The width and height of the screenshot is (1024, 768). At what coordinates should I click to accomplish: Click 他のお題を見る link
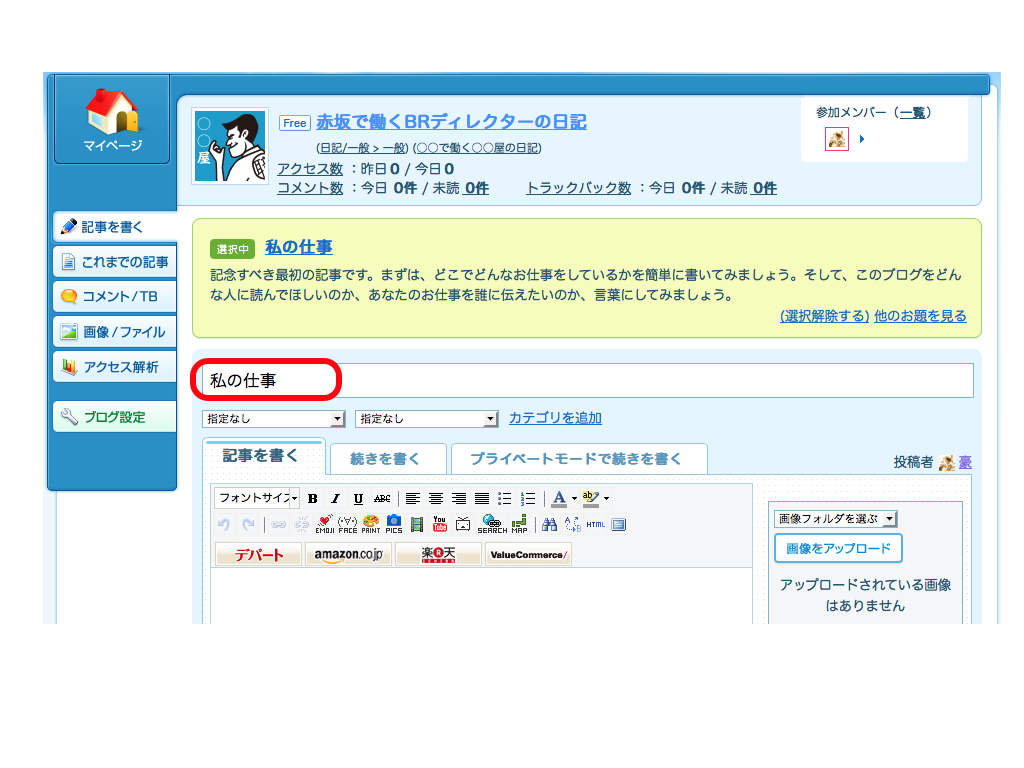pyautogui.click(x=920, y=316)
